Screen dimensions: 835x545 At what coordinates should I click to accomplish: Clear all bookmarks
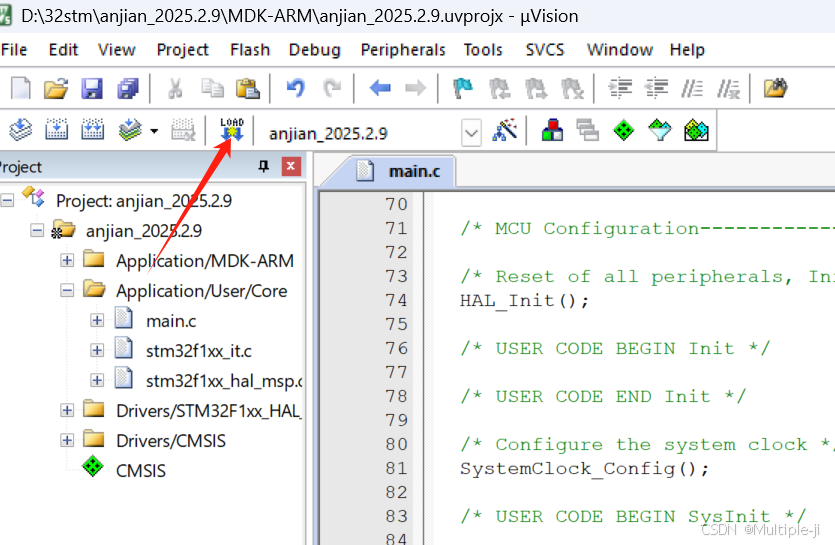tap(572, 88)
